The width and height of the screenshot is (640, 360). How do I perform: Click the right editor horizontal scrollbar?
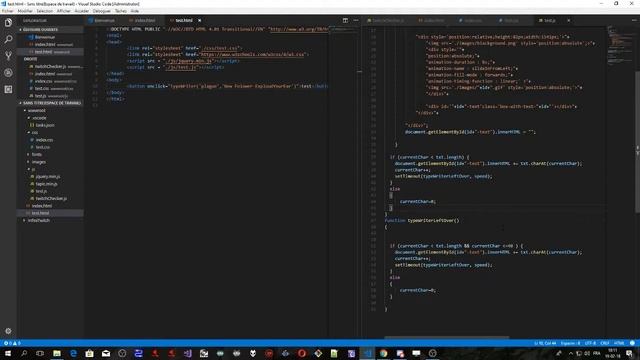point(447,337)
